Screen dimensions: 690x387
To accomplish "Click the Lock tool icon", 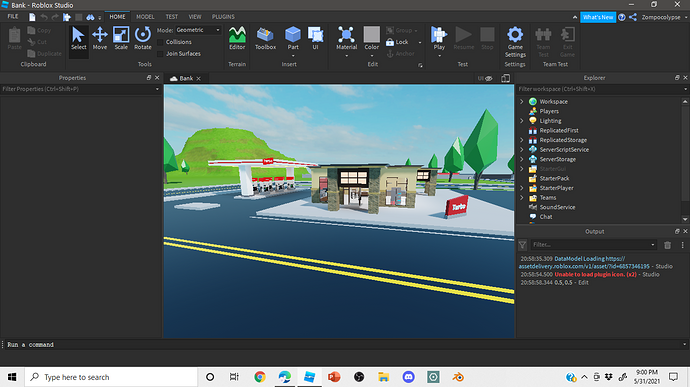I will coord(390,42).
